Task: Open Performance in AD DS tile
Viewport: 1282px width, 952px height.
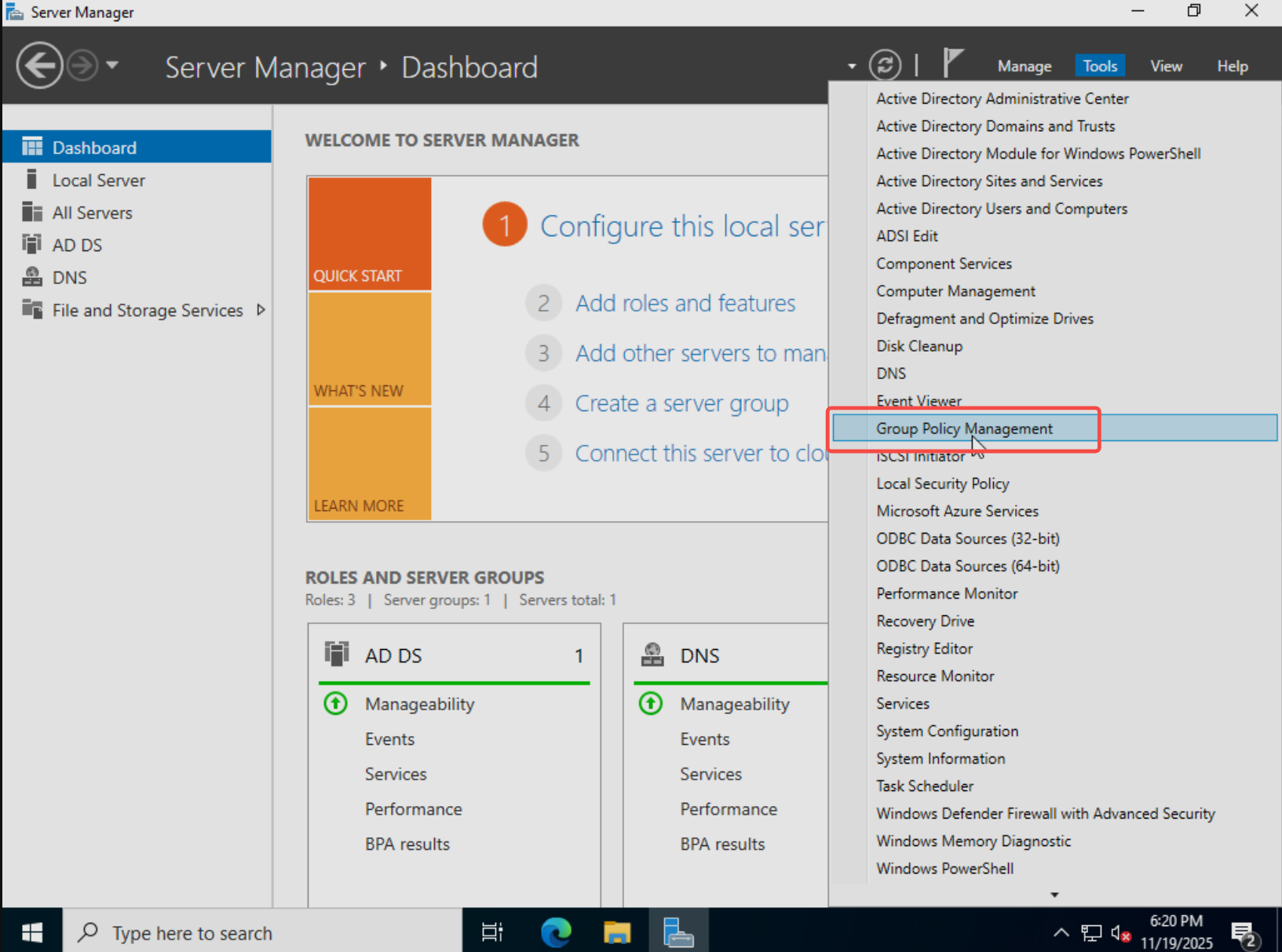Action: click(414, 809)
